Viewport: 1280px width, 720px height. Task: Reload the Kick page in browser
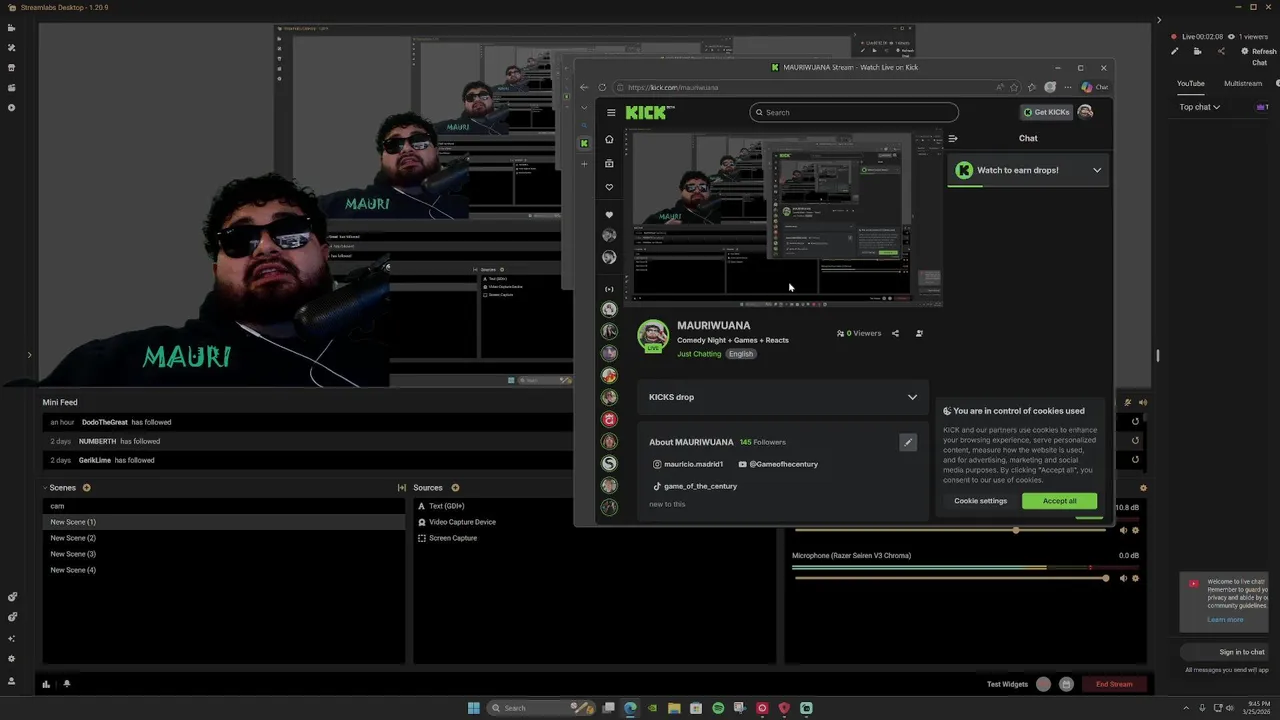click(x=603, y=87)
